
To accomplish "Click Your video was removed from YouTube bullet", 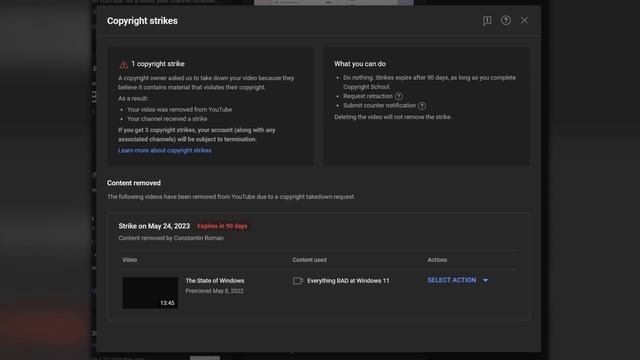I will click(179, 109).
